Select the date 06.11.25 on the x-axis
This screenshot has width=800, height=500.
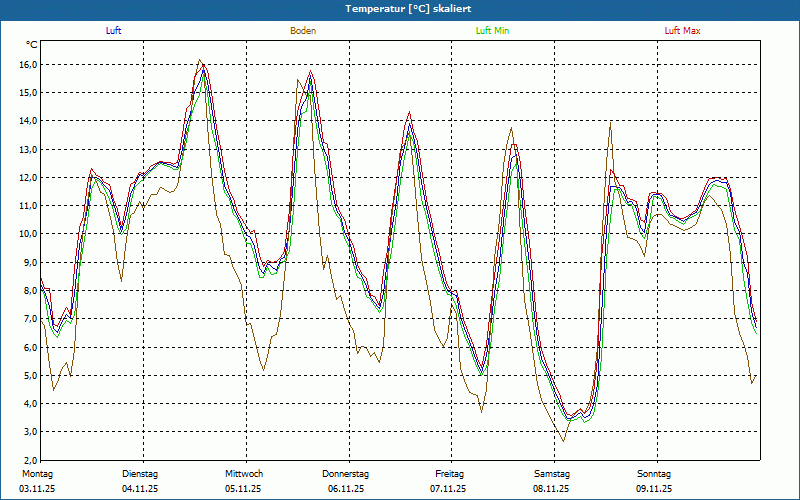point(346,489)
